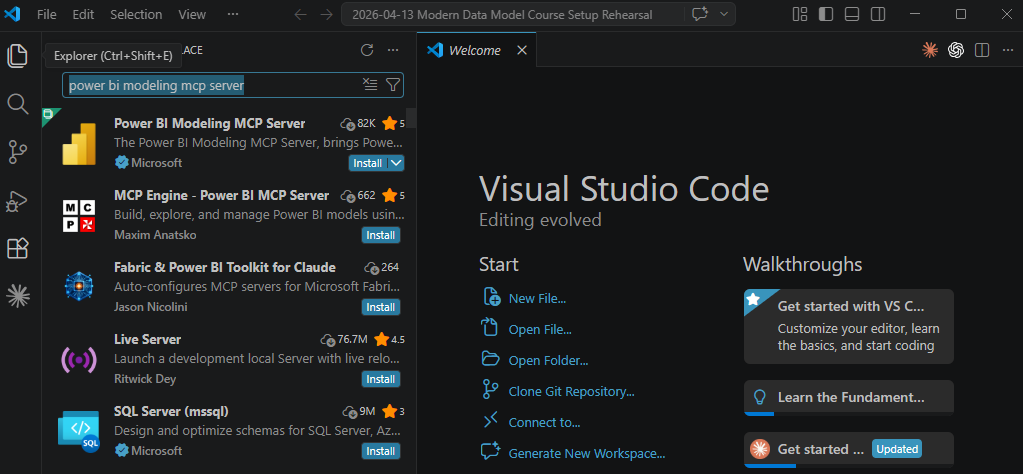Click the Live Server purple broadcast logo
Image resolution: width=1023 pixels, height=474 pixels.
pyautogui.click(x=79, y=359)
